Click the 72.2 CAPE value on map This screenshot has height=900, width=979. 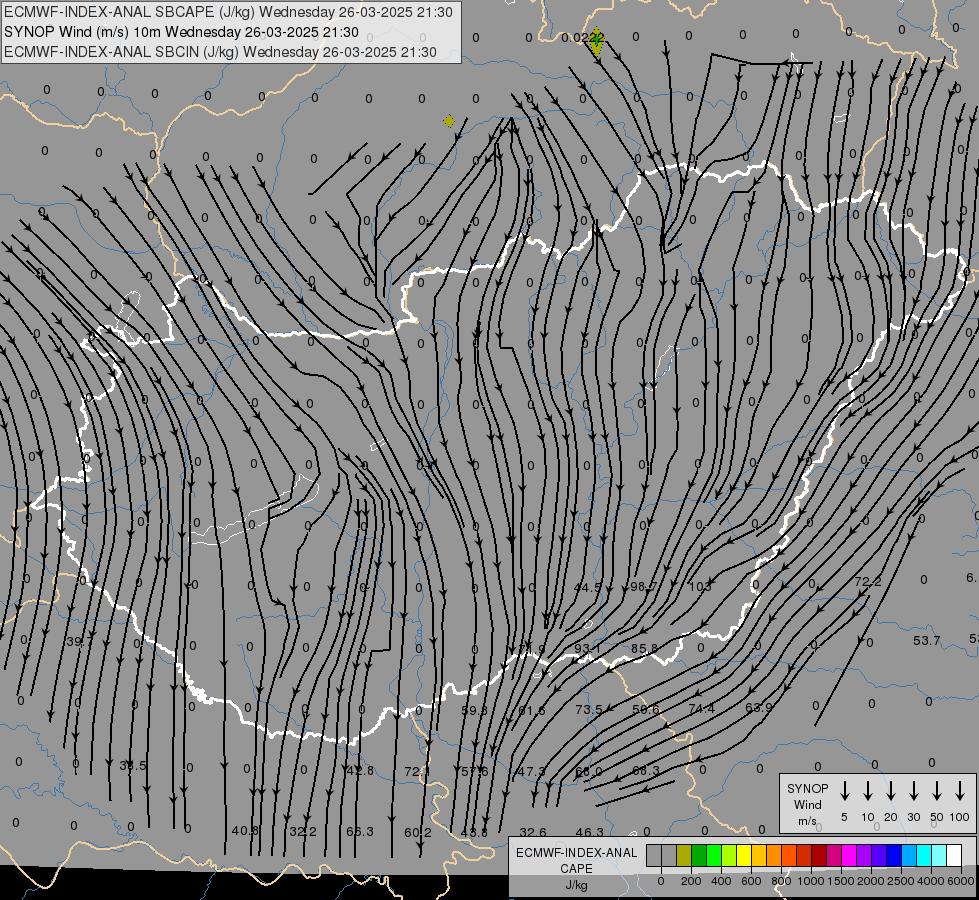point(868,581)
